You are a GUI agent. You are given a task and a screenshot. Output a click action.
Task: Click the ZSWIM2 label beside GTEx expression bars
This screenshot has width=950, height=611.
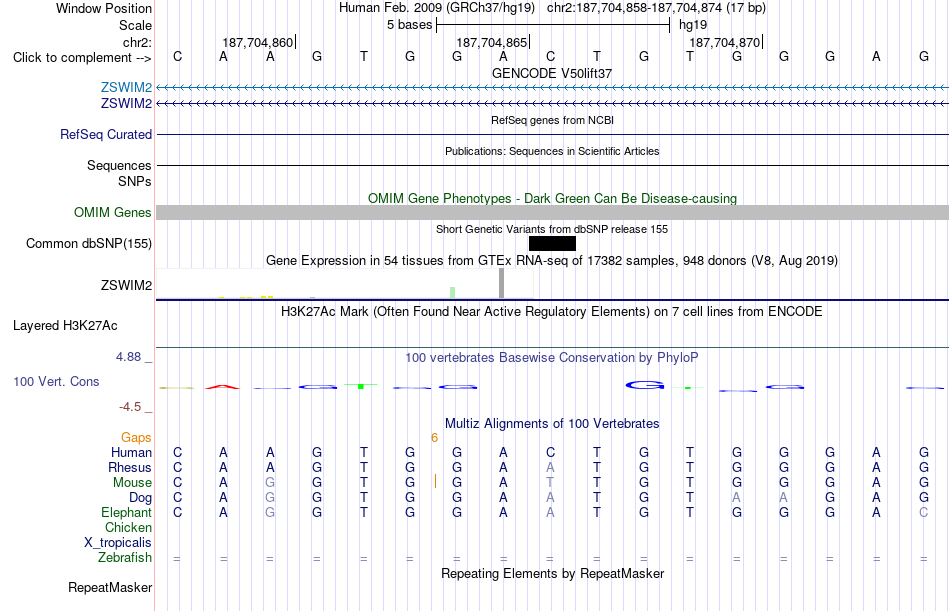pos(126,285)
